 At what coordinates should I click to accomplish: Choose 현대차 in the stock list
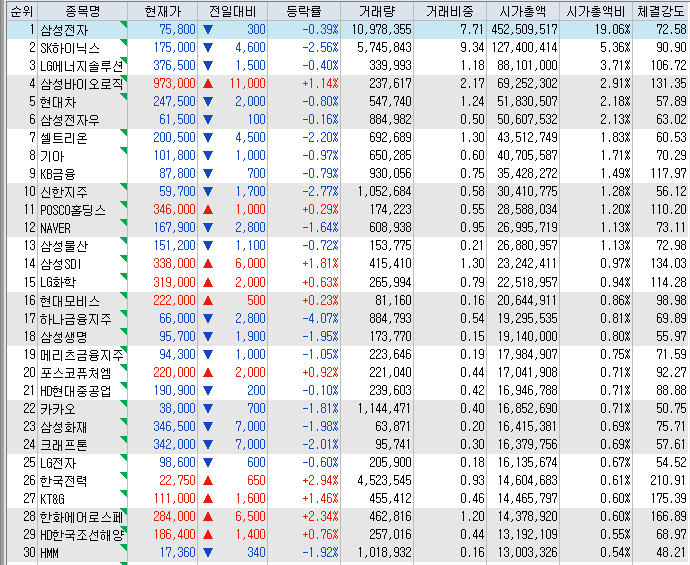click(58, 102)
